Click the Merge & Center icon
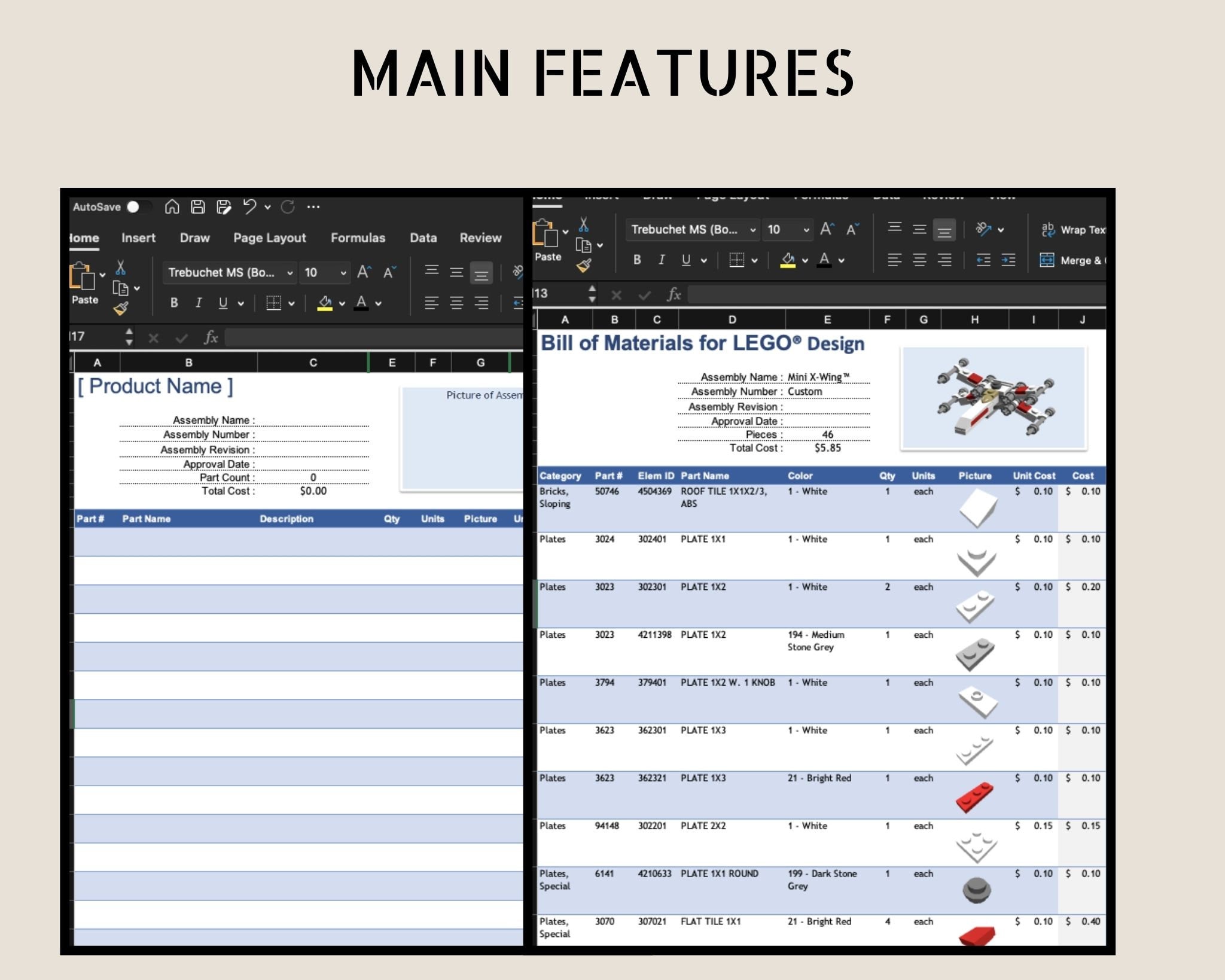Image resolution: width=1225 pixels, height=980 pixels. tap(1047, 260)
